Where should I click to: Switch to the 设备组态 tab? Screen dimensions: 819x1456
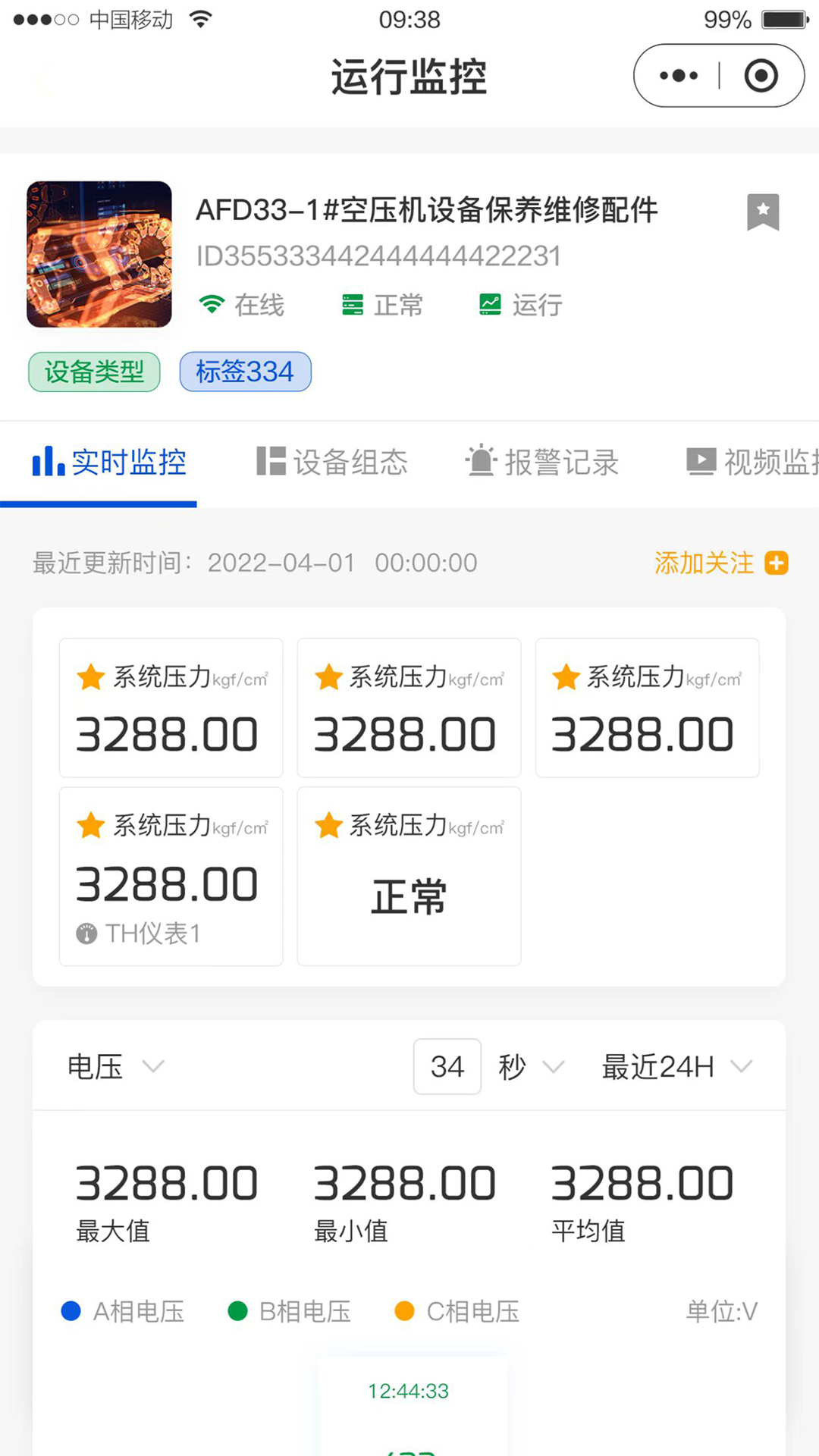pyautogui.click(x=332, y=462)
